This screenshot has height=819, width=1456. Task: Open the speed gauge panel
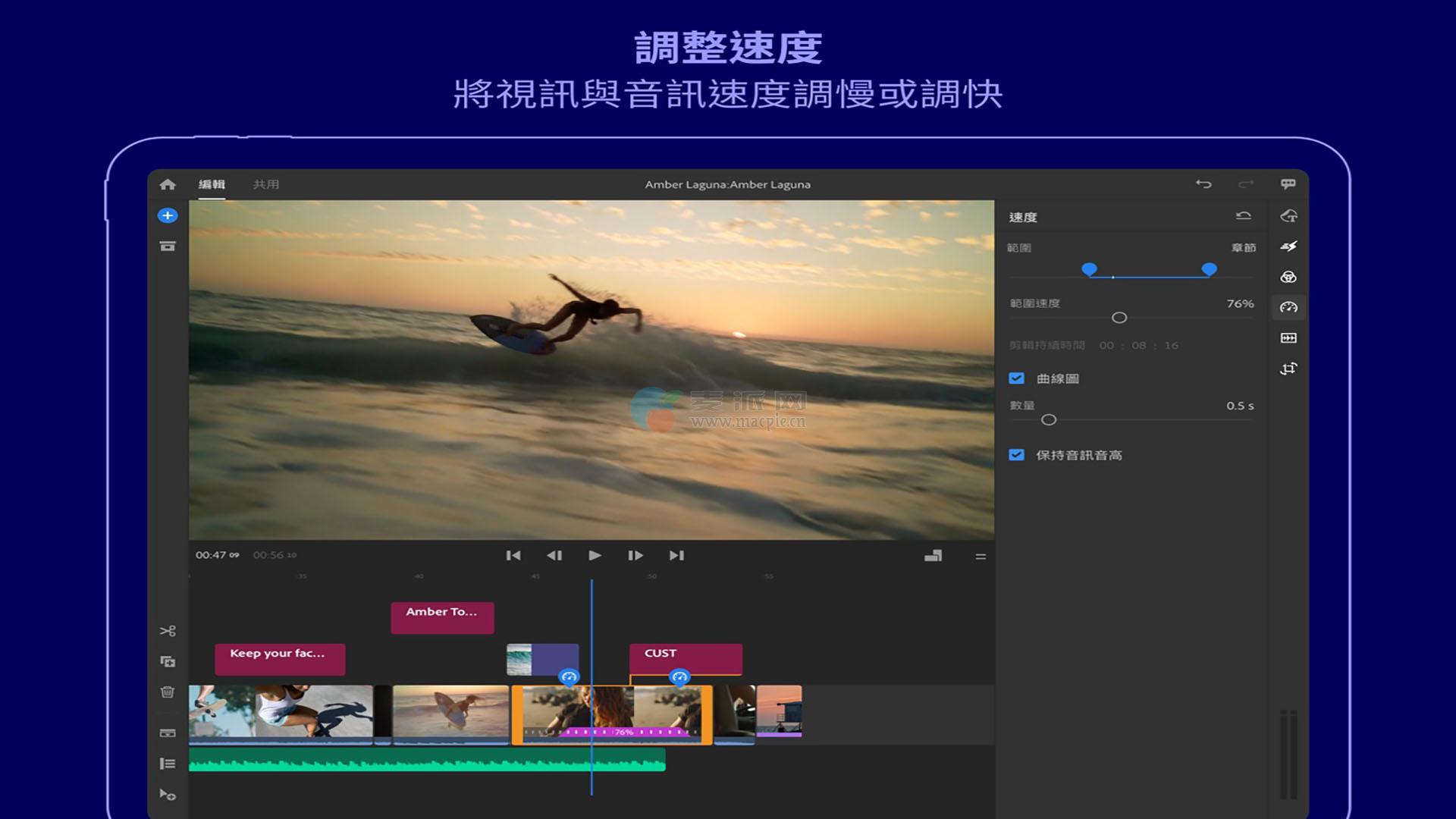click(x=1288, y=307)
